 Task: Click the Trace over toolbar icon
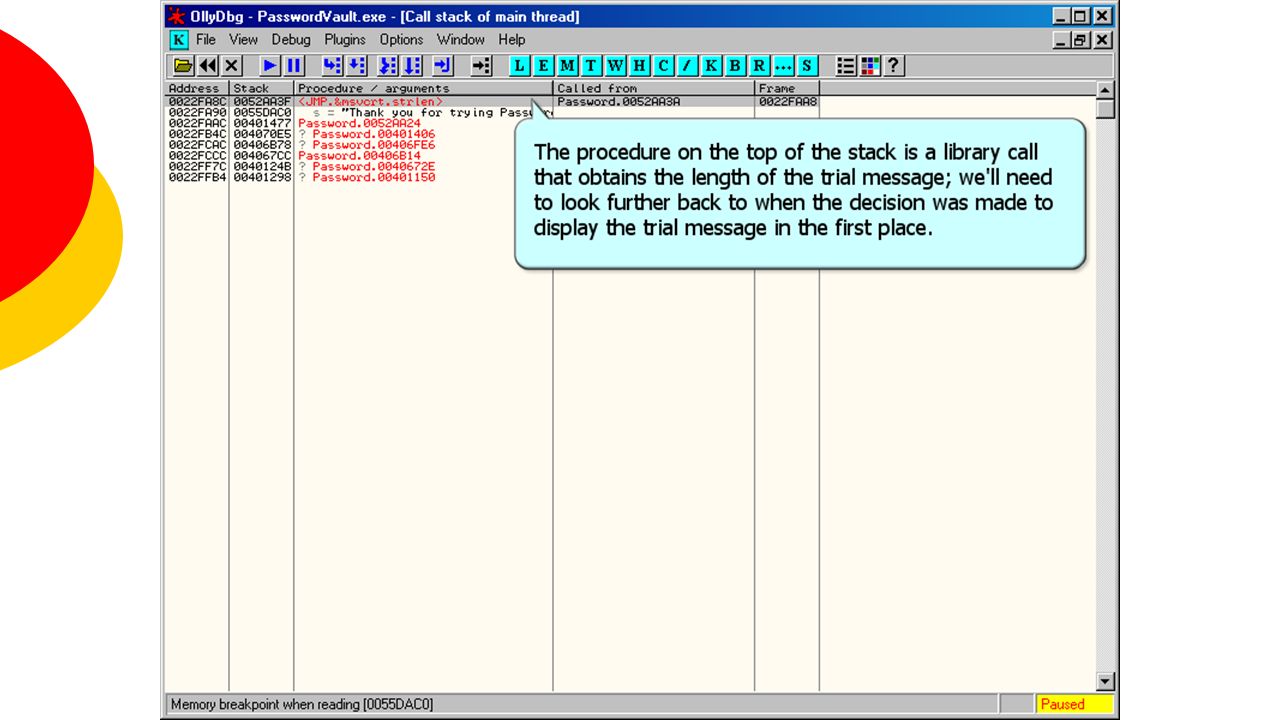click(413, 66)
